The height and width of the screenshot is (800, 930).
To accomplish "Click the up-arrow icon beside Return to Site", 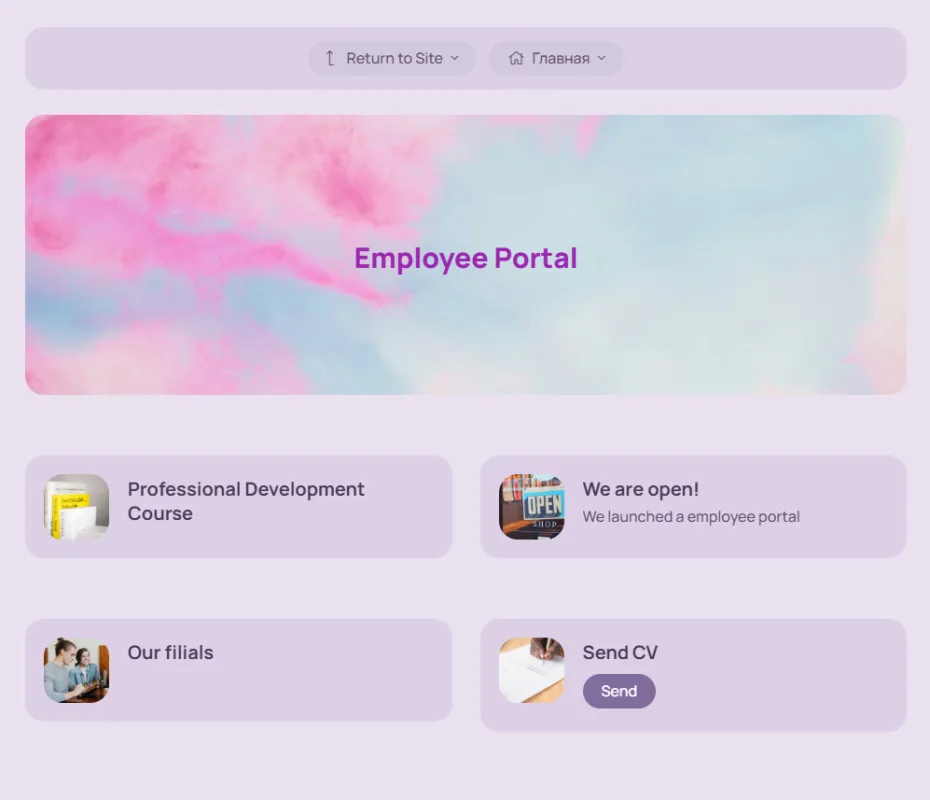I will point(330,58).
